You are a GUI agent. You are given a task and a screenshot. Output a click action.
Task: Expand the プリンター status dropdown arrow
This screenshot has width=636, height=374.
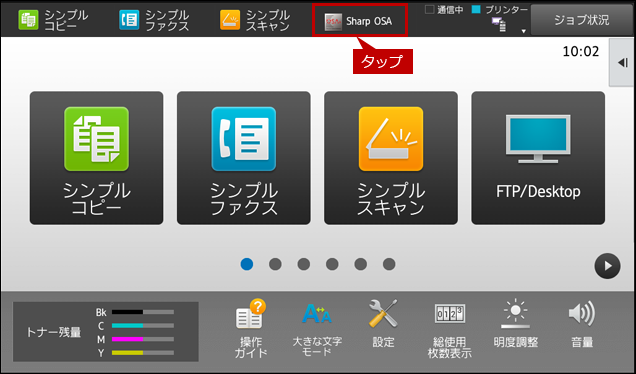click(524, 31)
